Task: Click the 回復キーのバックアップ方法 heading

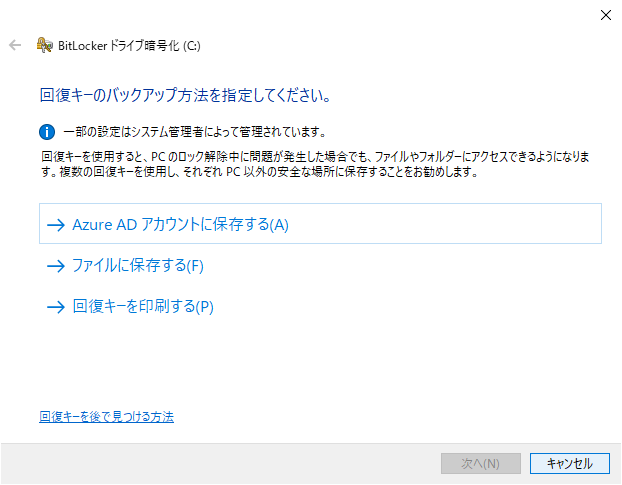Action: 185,95
